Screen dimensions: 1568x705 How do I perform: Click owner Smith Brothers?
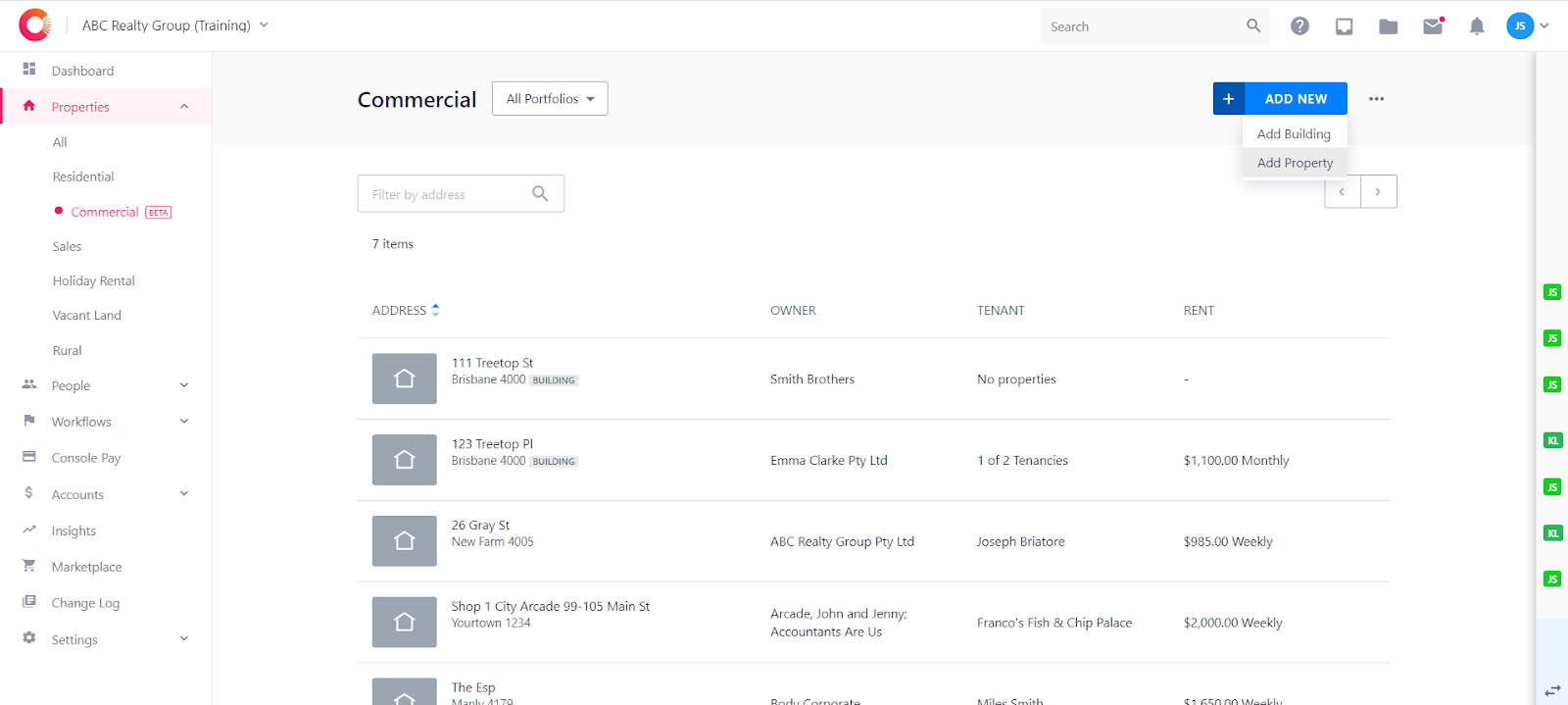click(x=812, y=379)
